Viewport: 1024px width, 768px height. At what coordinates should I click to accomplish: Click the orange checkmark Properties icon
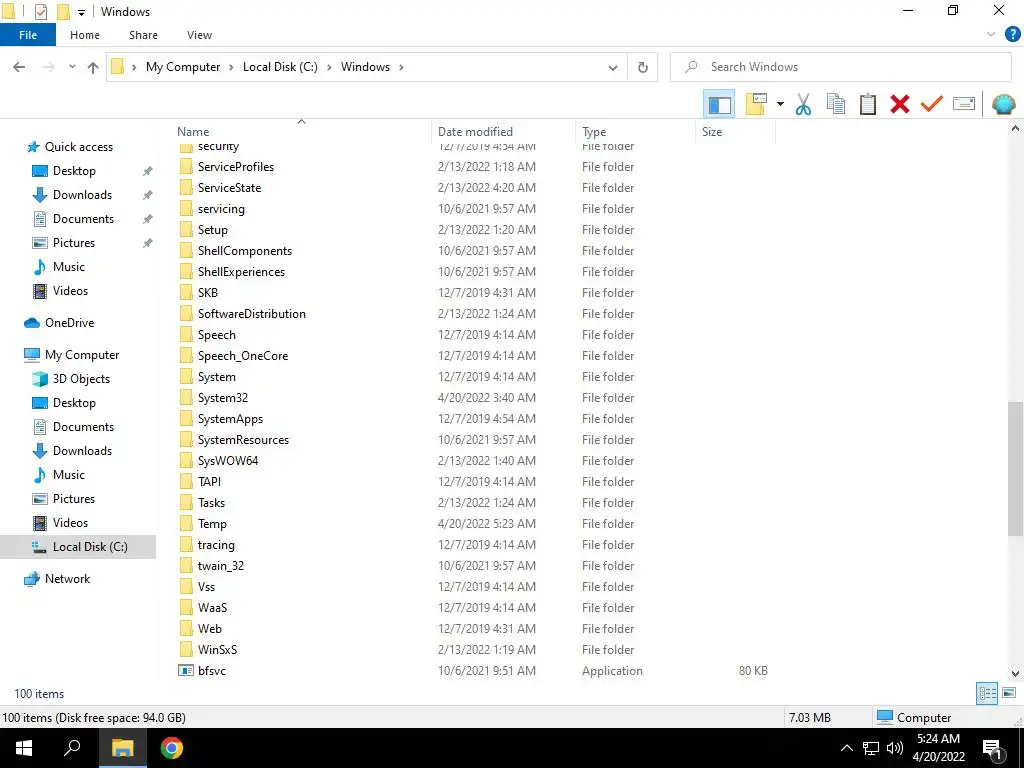click(x=931, y=104)
